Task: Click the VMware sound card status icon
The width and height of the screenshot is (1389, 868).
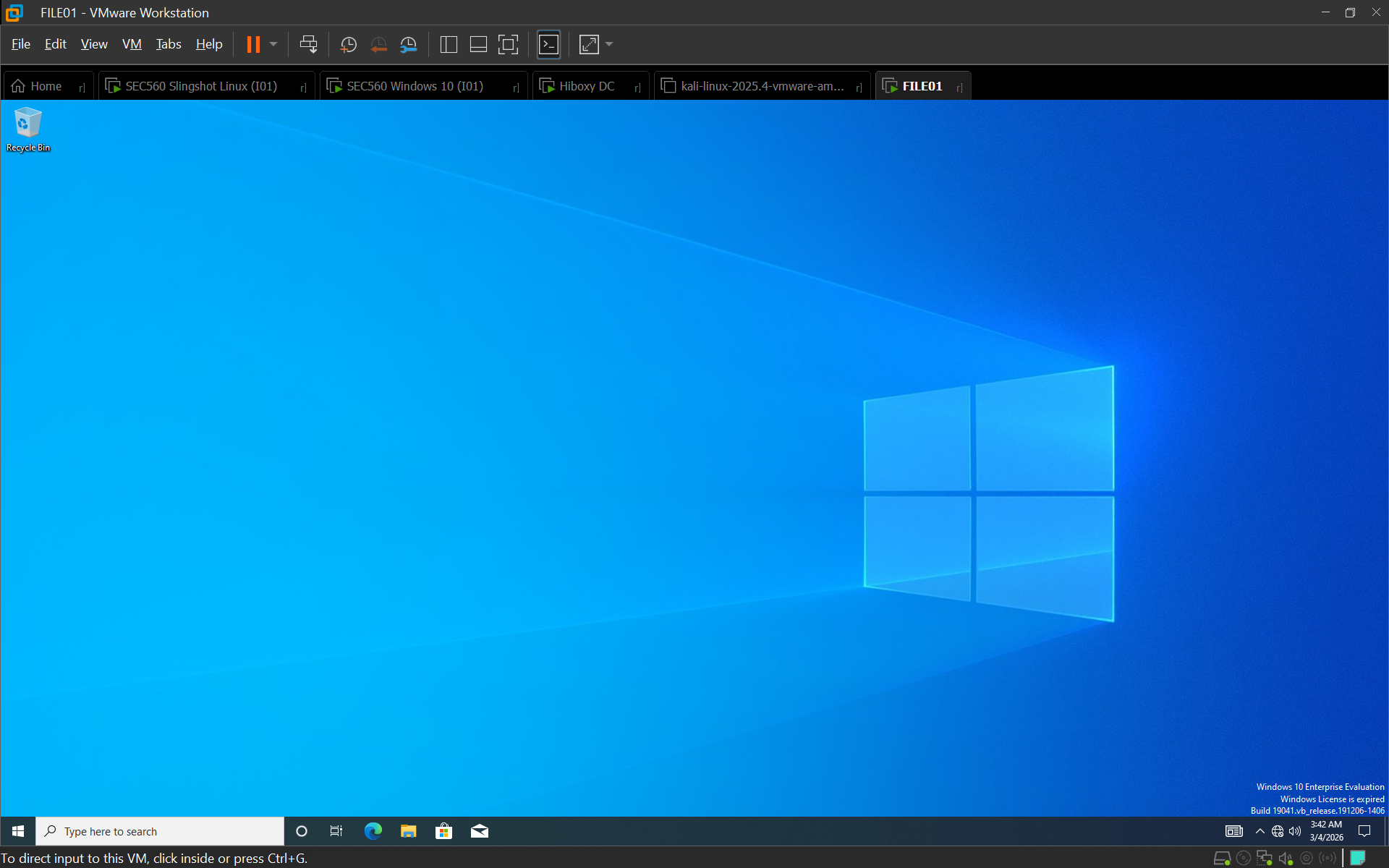Action: tap(1286, 859)
